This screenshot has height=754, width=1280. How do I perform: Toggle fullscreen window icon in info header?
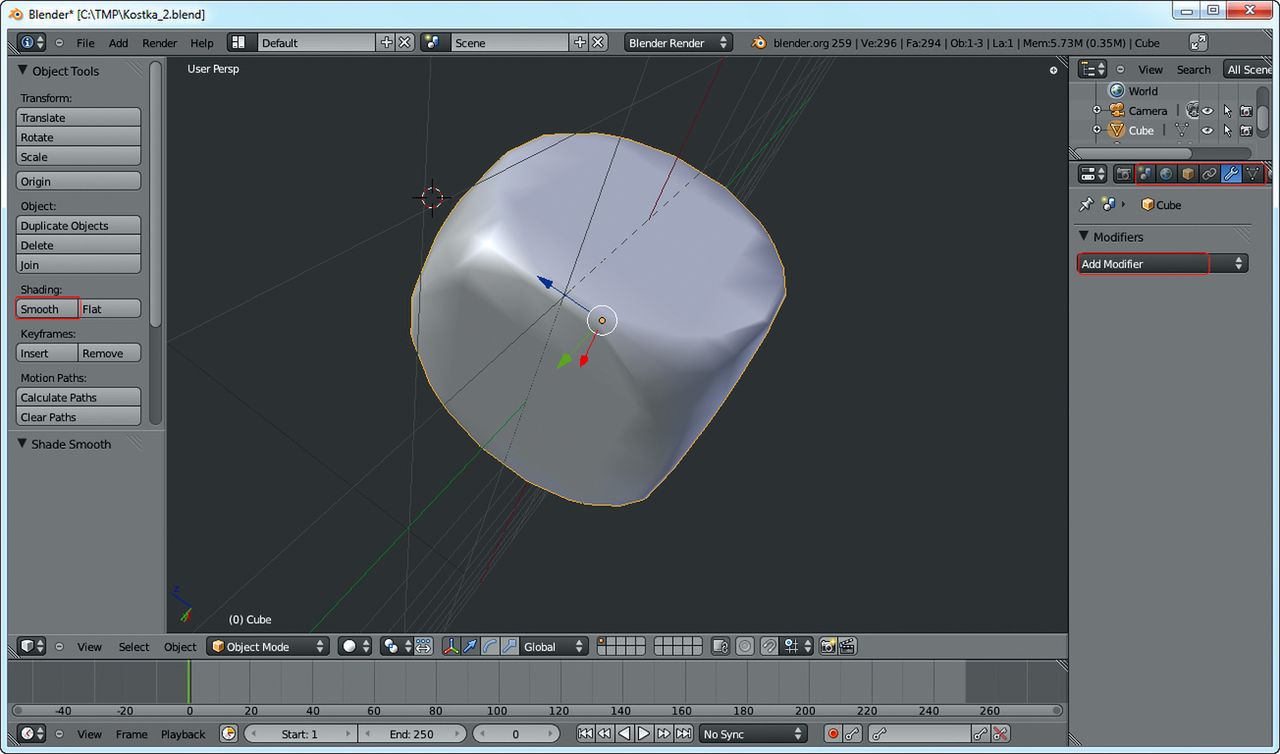(x=1198, y=43)
